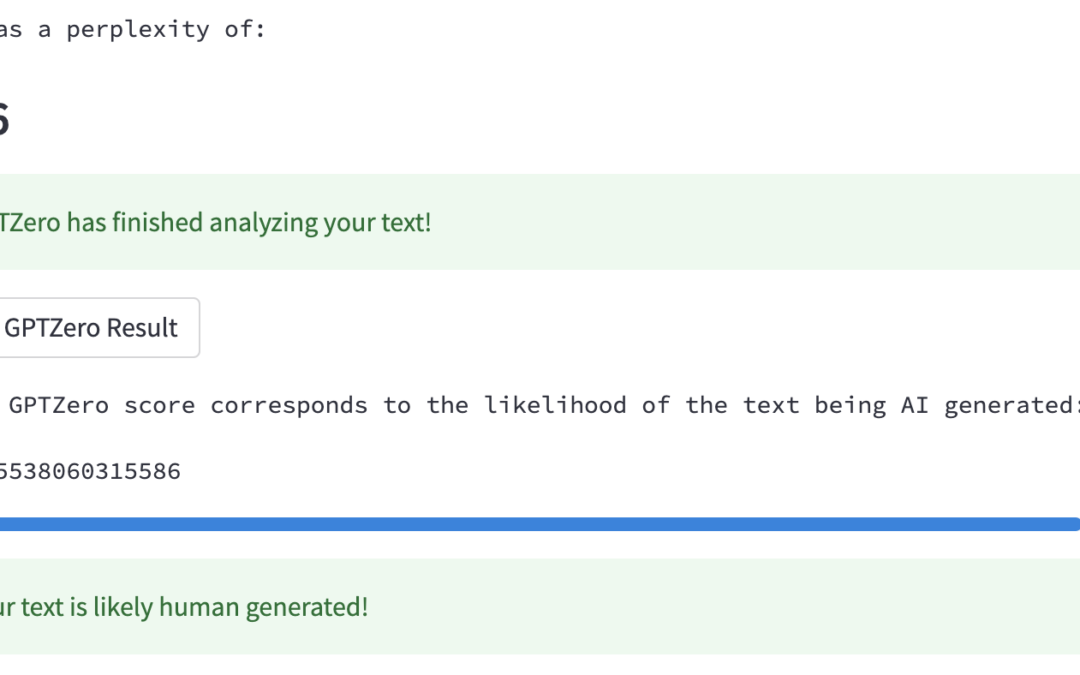Click the 'of:' text on the top line

pos(244,30)
